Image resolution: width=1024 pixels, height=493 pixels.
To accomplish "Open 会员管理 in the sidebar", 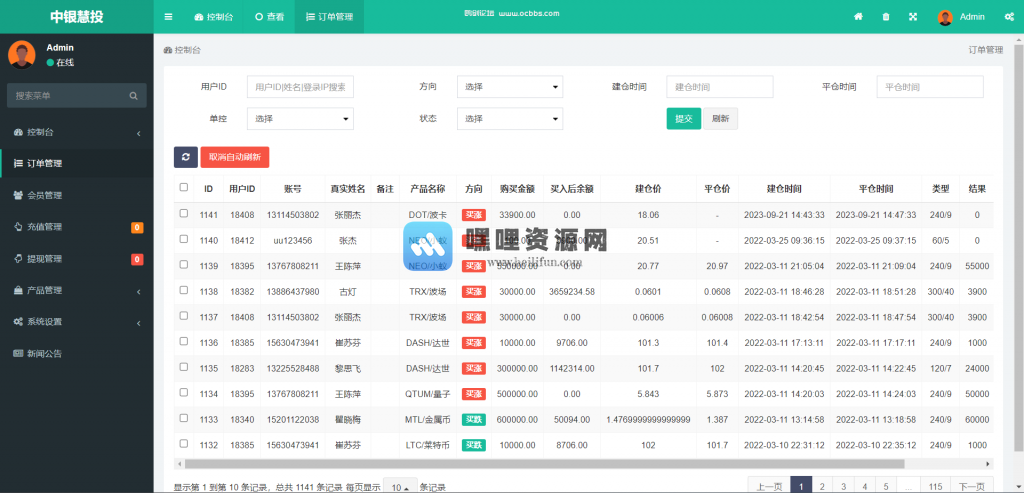I will (76, 195).
